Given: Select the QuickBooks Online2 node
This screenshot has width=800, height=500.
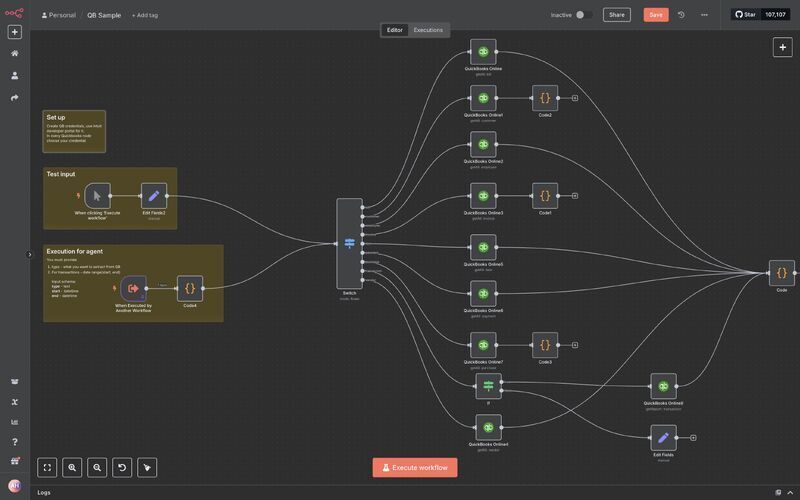Looking at the screenshot, I should (483, 144).
